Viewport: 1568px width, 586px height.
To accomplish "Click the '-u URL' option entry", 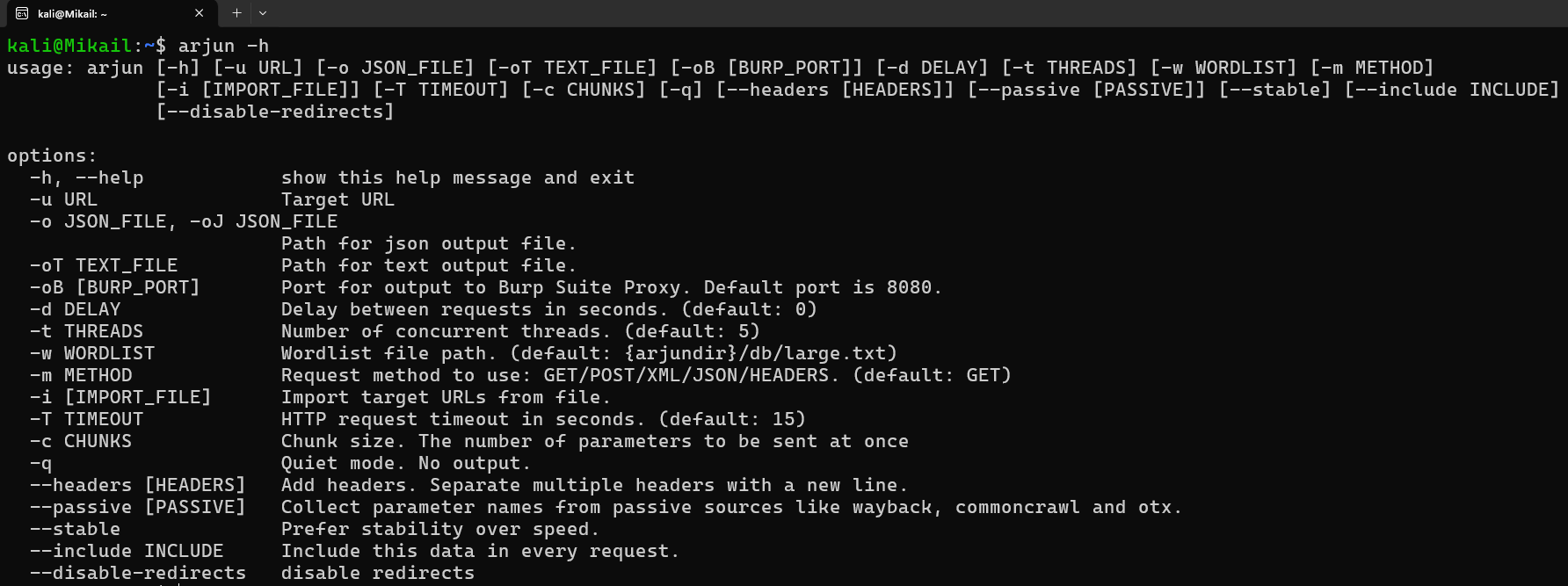I will [63, 199].
